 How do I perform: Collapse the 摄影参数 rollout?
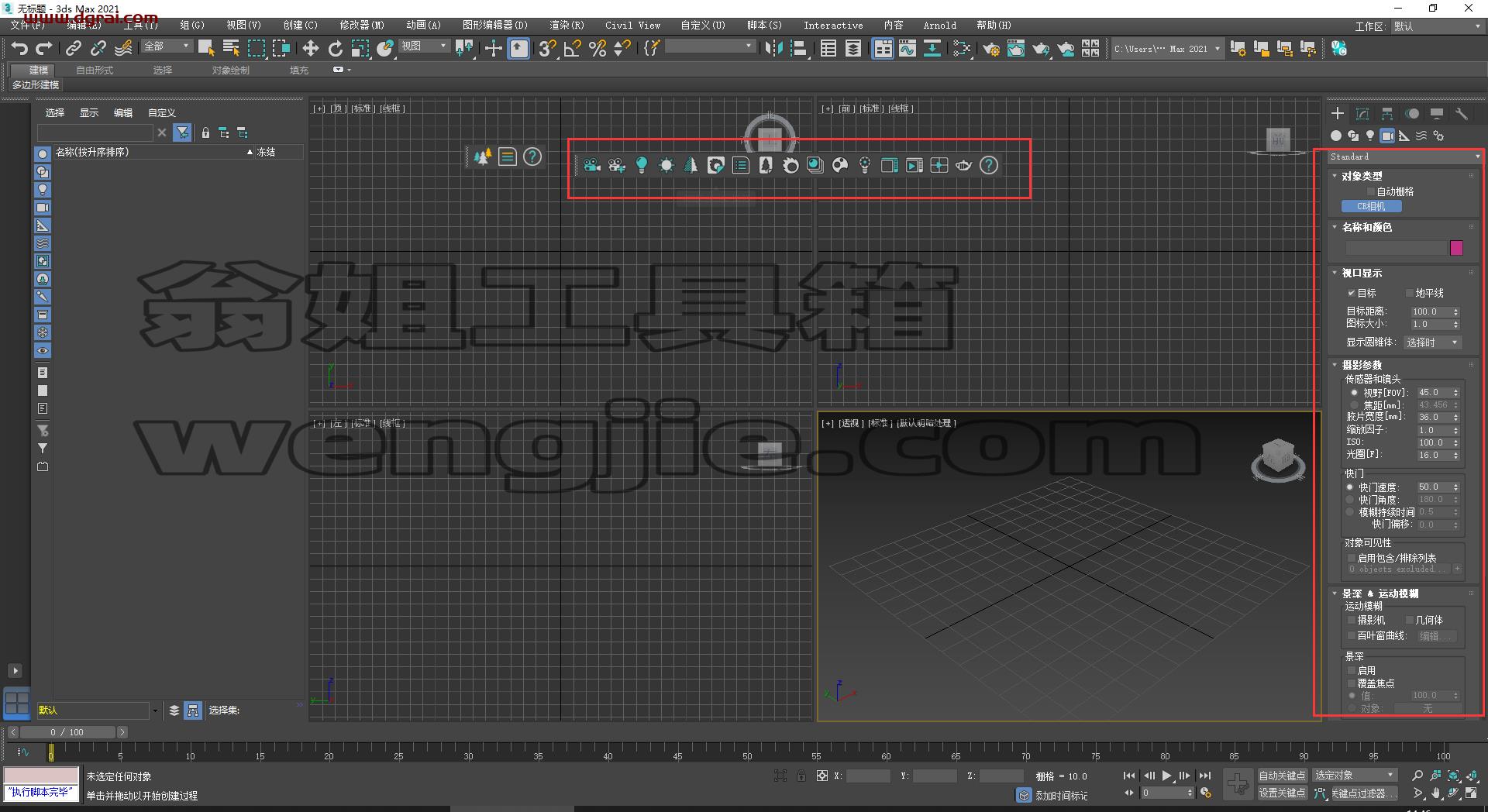pyautogui.click(x=1362, y=365)
